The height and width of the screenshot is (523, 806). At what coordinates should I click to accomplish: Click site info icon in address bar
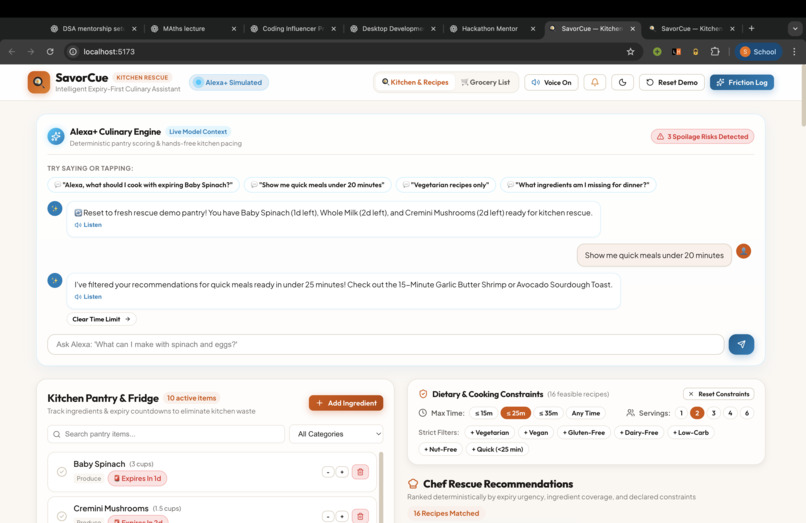click(73, 51)
